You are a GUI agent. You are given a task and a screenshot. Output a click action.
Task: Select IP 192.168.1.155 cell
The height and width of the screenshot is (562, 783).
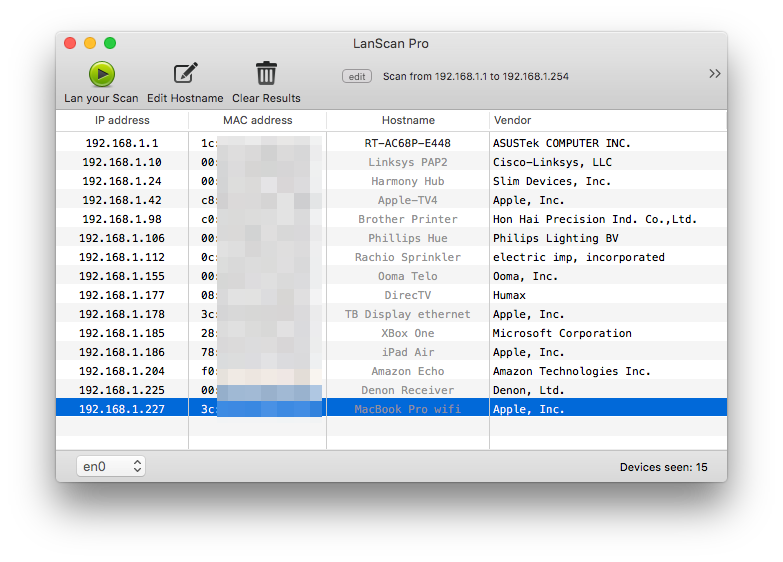point(122,276)
